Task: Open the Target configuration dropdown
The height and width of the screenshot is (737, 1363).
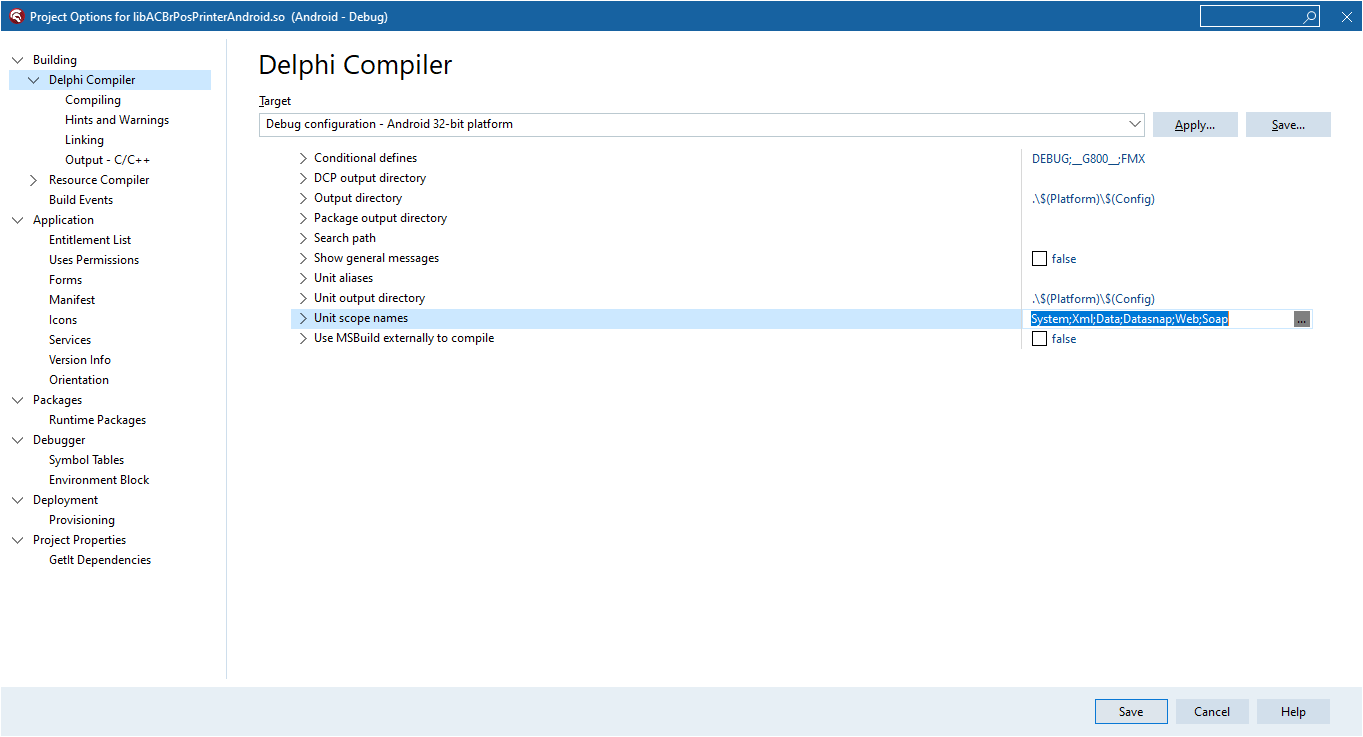Action: pos(701,124)
